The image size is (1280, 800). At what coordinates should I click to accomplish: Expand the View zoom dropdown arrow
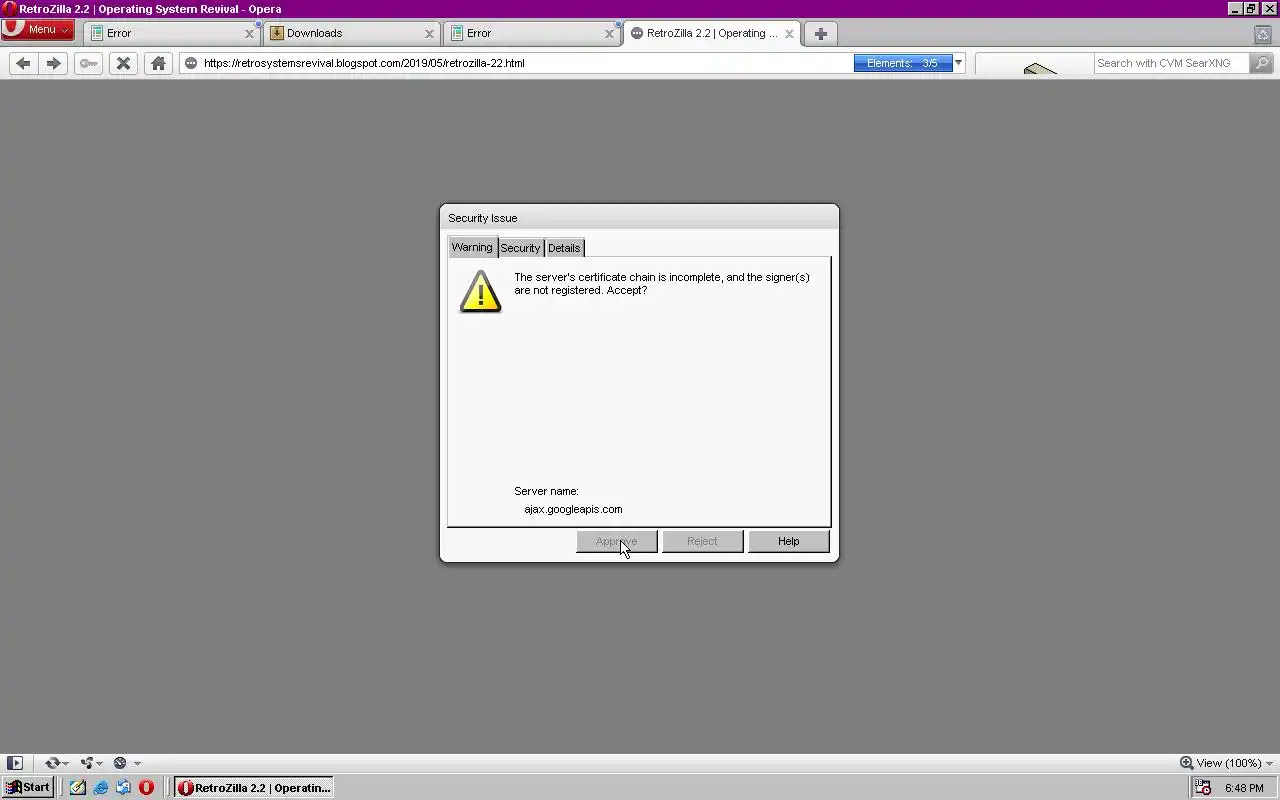[x=1270, y=763]
